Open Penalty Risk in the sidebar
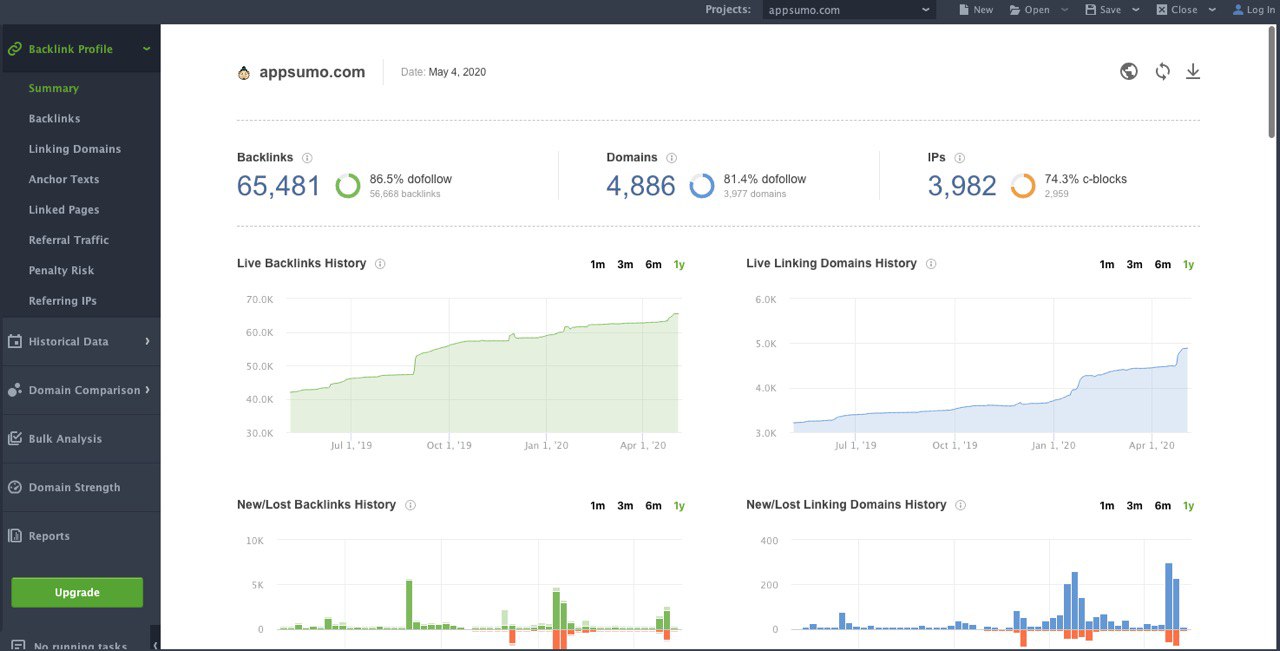 pos(61,271)
